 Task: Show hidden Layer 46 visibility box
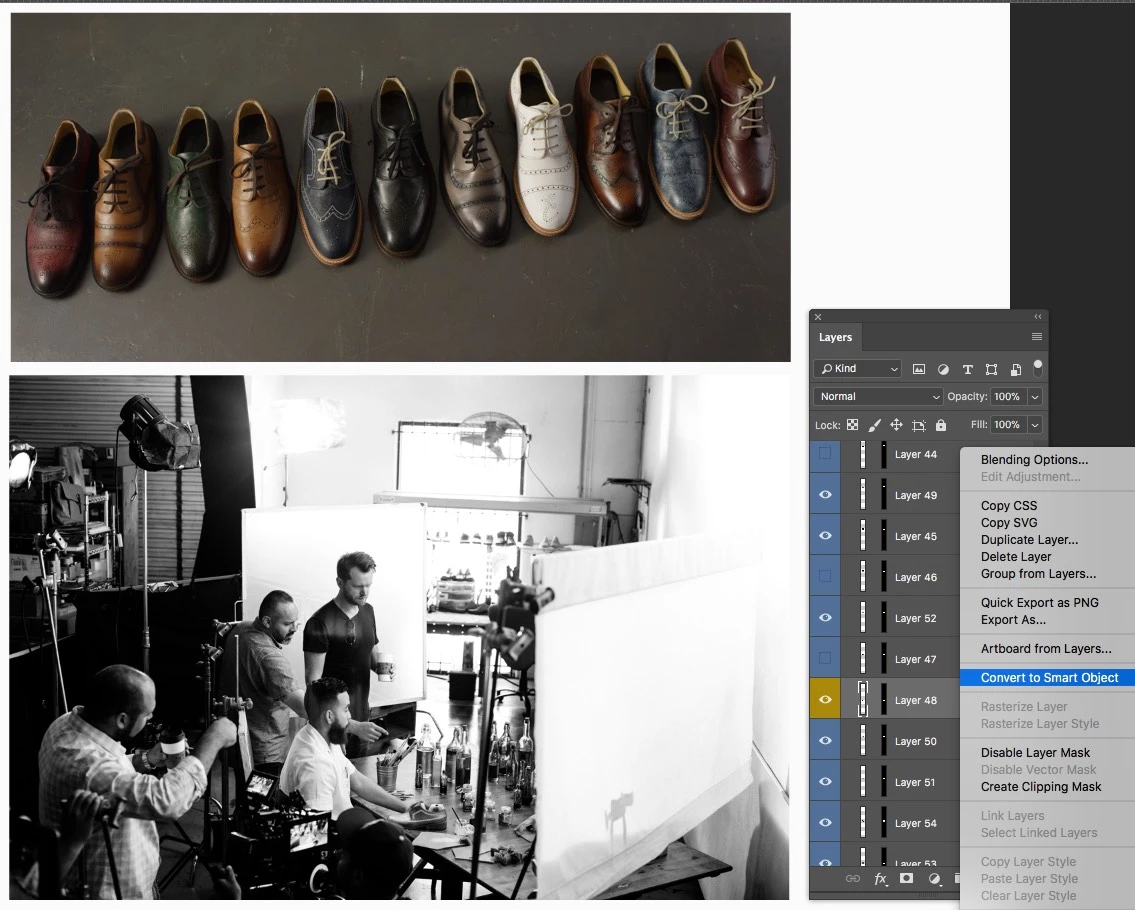824,576
